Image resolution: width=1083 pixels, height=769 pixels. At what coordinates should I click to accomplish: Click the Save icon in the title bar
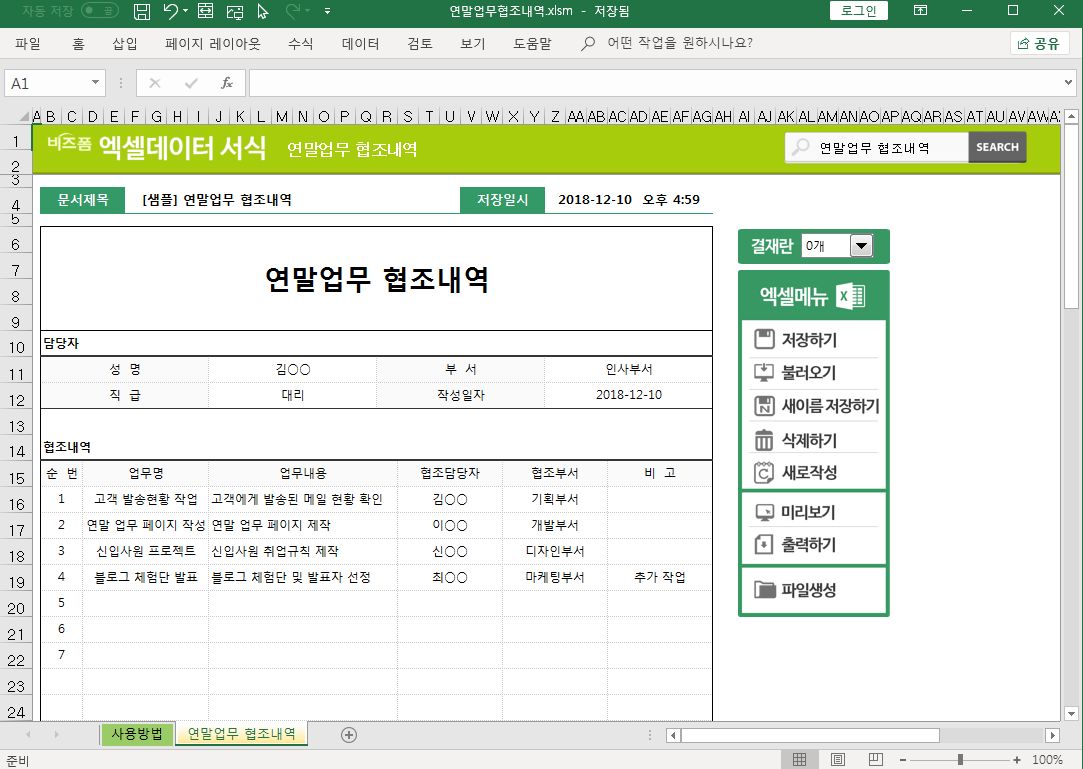142,12
